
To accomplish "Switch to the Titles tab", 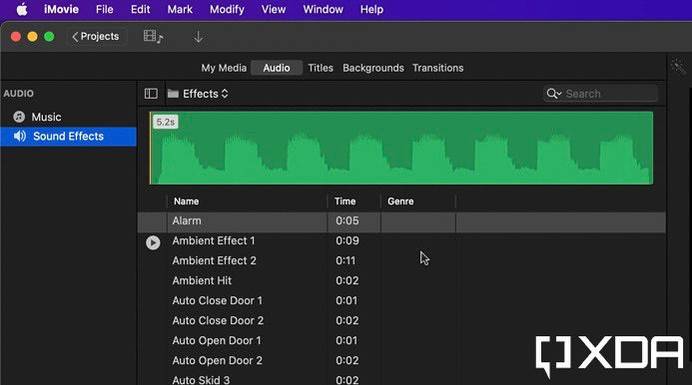I will point(320,68).
